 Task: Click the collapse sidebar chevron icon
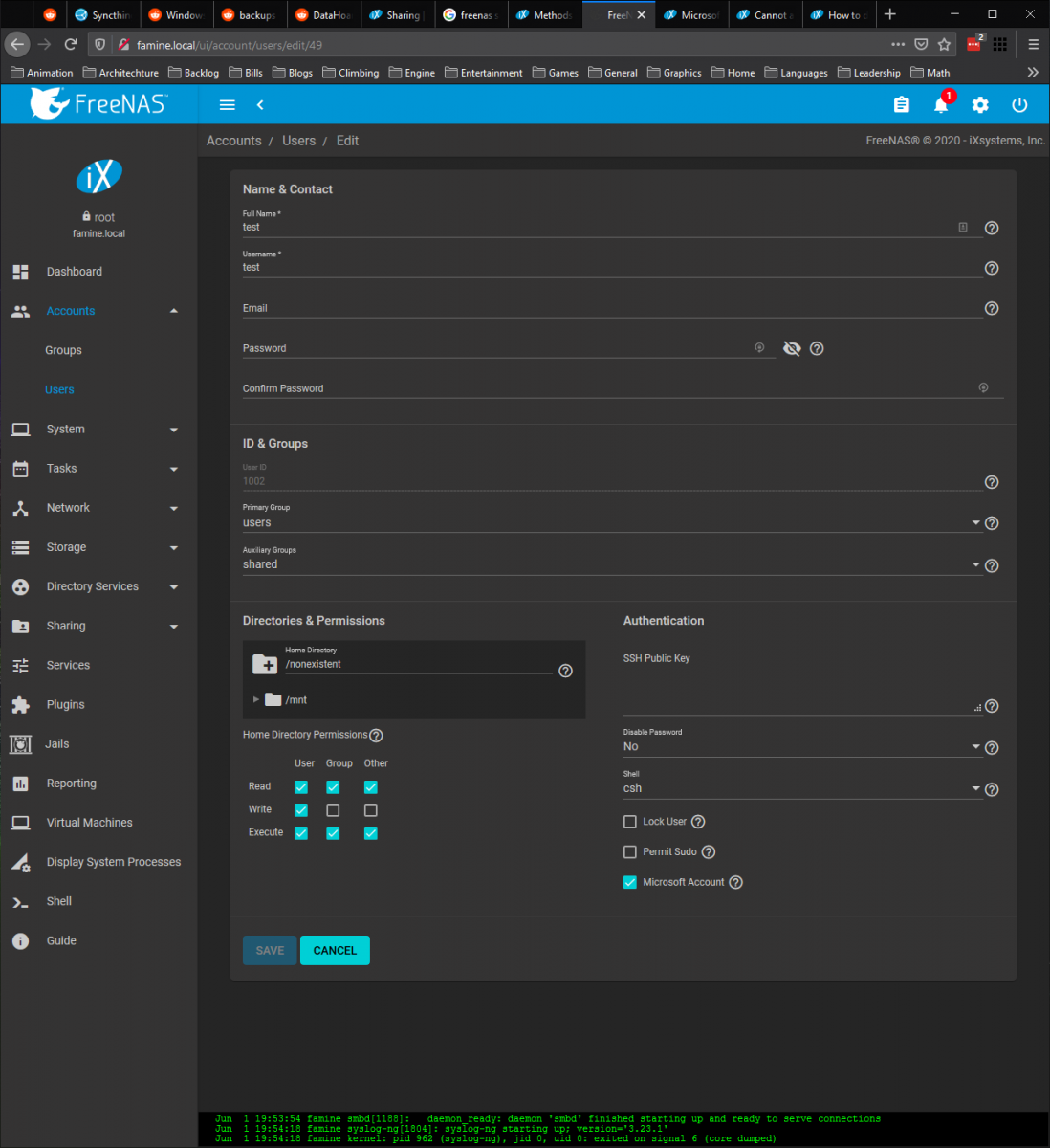(260, 105)
